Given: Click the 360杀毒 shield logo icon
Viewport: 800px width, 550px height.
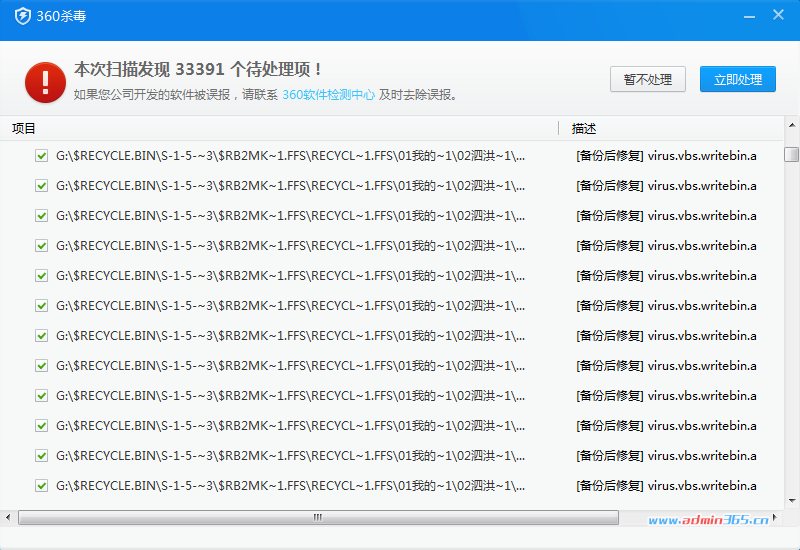Looking at the screenshot, I should point(22,16).
